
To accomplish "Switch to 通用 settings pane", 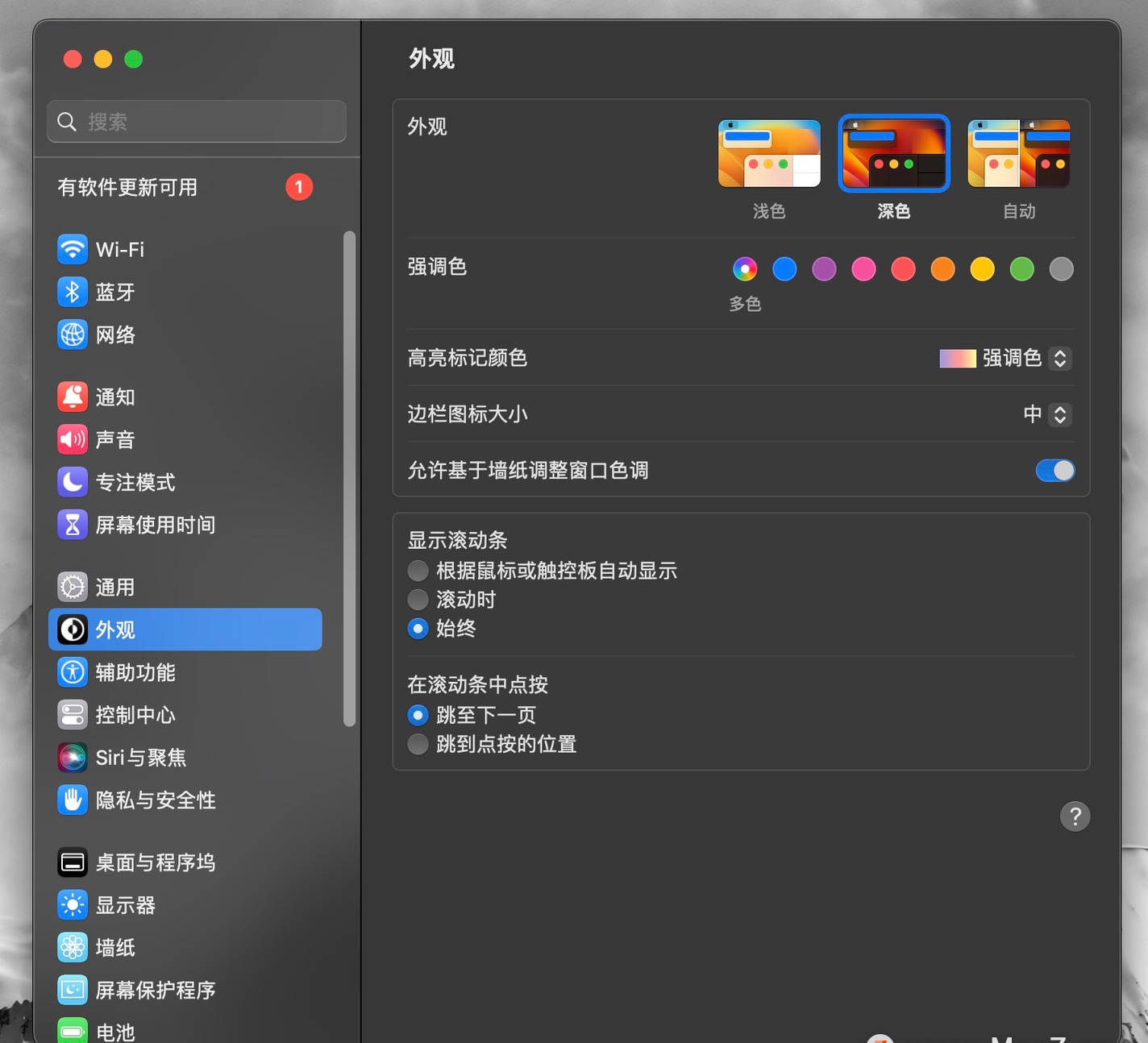I will [x=115, y=587].
